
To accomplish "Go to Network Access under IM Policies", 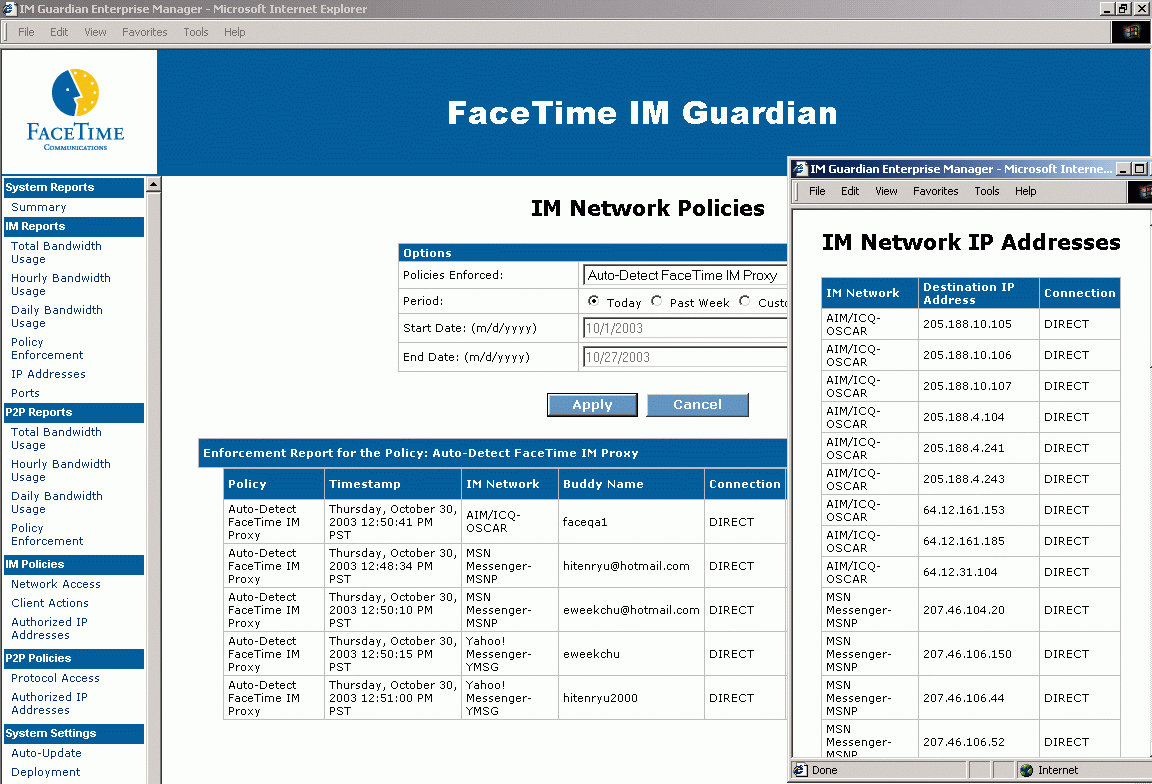I will point(55,584).
